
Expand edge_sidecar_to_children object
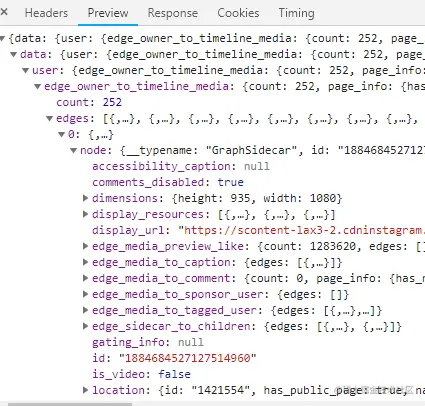[86, 326]
